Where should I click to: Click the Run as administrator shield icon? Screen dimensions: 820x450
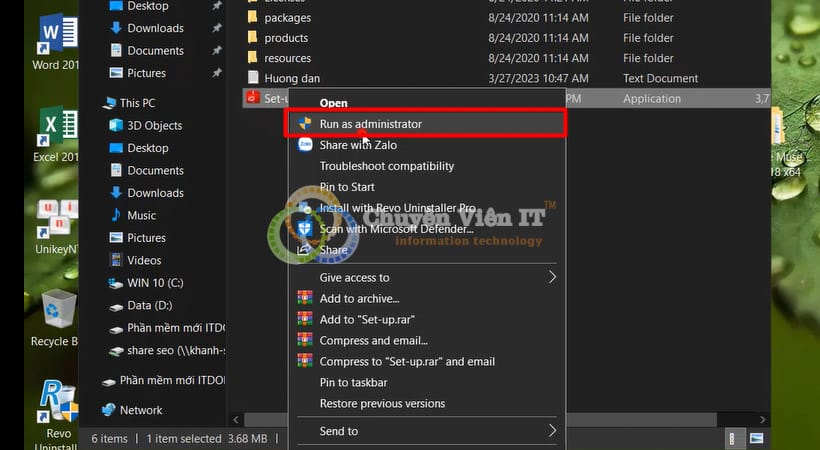point(305,123)
